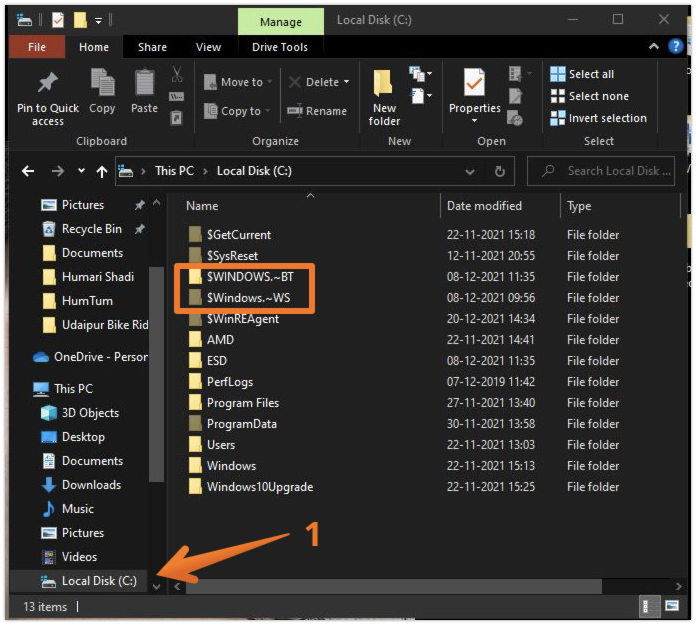696x625 pixels.
Task: Select Downloads in the navigation pane
Action: (x=91, y=485)
